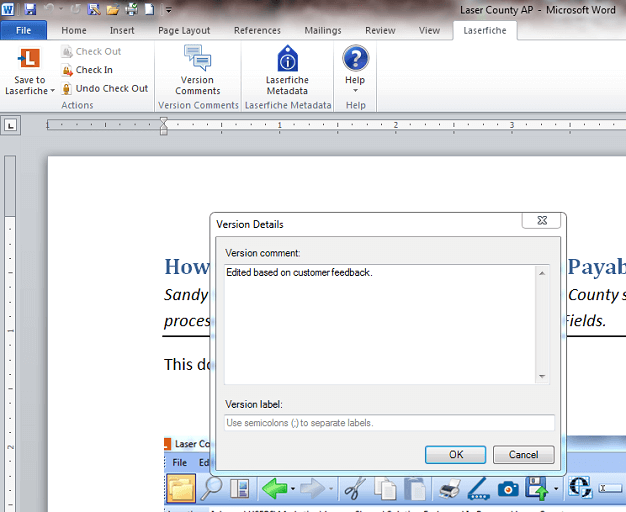Click the Version label input field
Viewport: 626px width, 512px height.
tap(389, 423)
